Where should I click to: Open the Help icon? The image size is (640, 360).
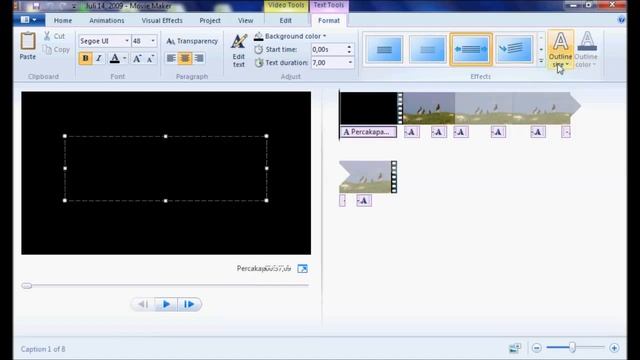click(x=621, y=20)
